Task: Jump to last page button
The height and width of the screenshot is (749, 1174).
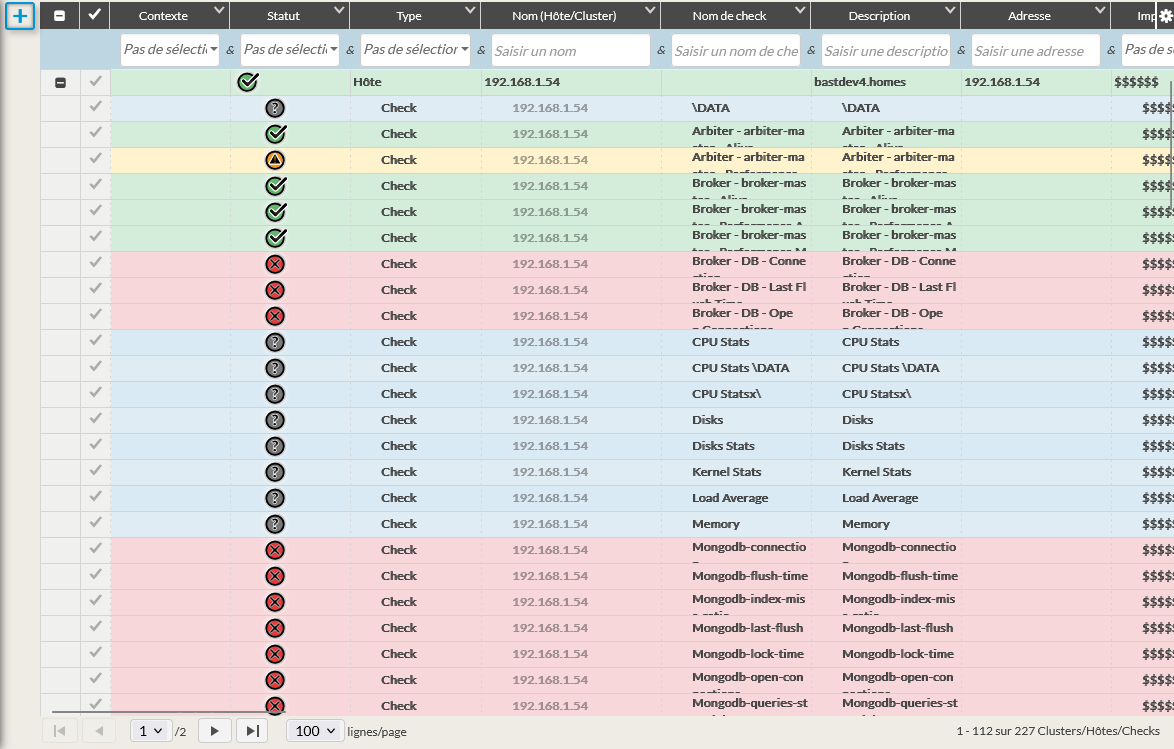Action: pos(252,731)
